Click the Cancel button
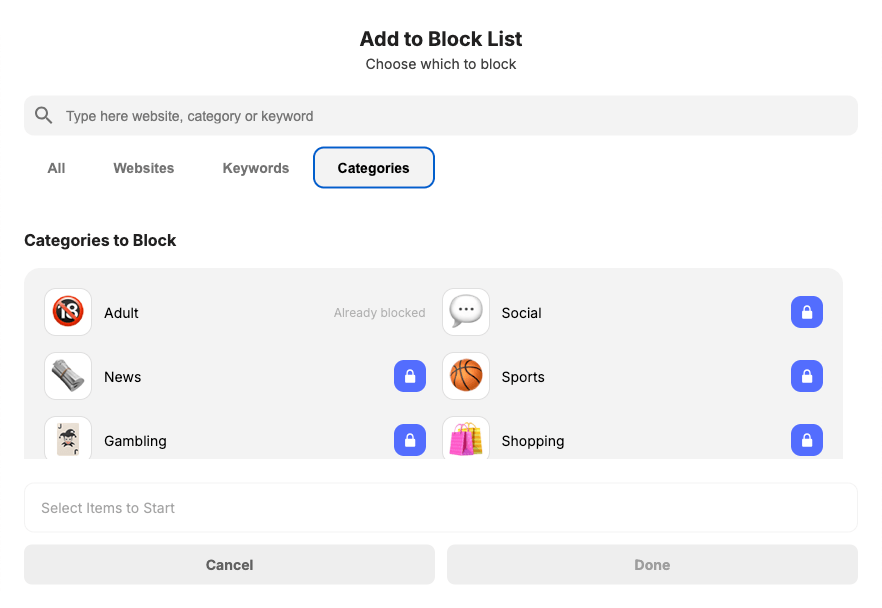This screenshot has width=882, height=608. (x=229, y=564)
